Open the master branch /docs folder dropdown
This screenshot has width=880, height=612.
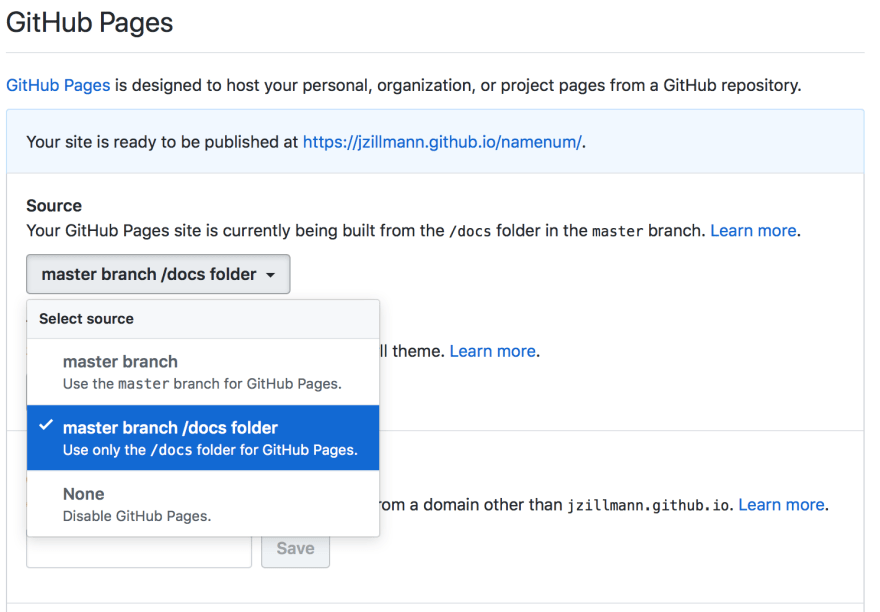[x=158, y=274]
